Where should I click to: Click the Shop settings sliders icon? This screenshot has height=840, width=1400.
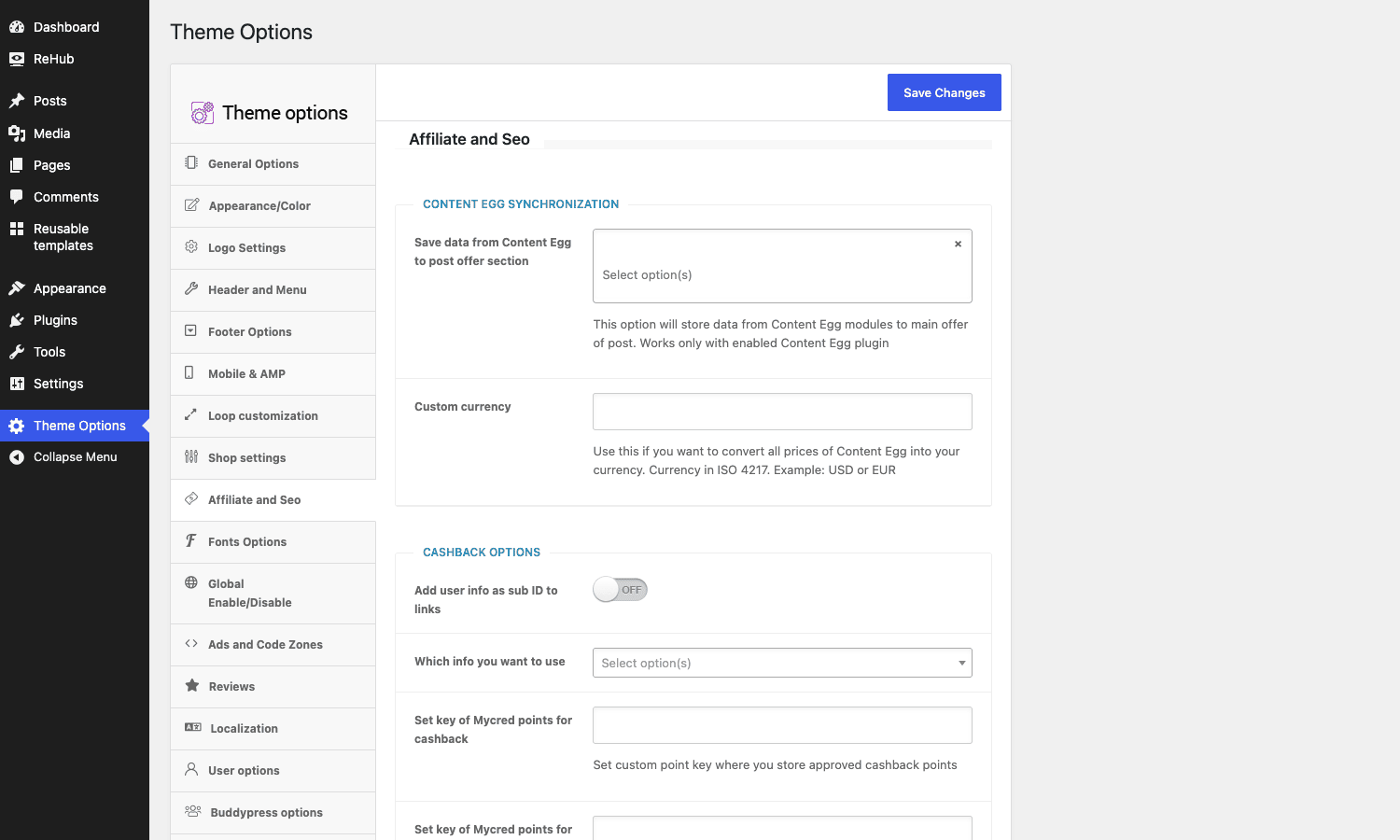click(191, 456)
